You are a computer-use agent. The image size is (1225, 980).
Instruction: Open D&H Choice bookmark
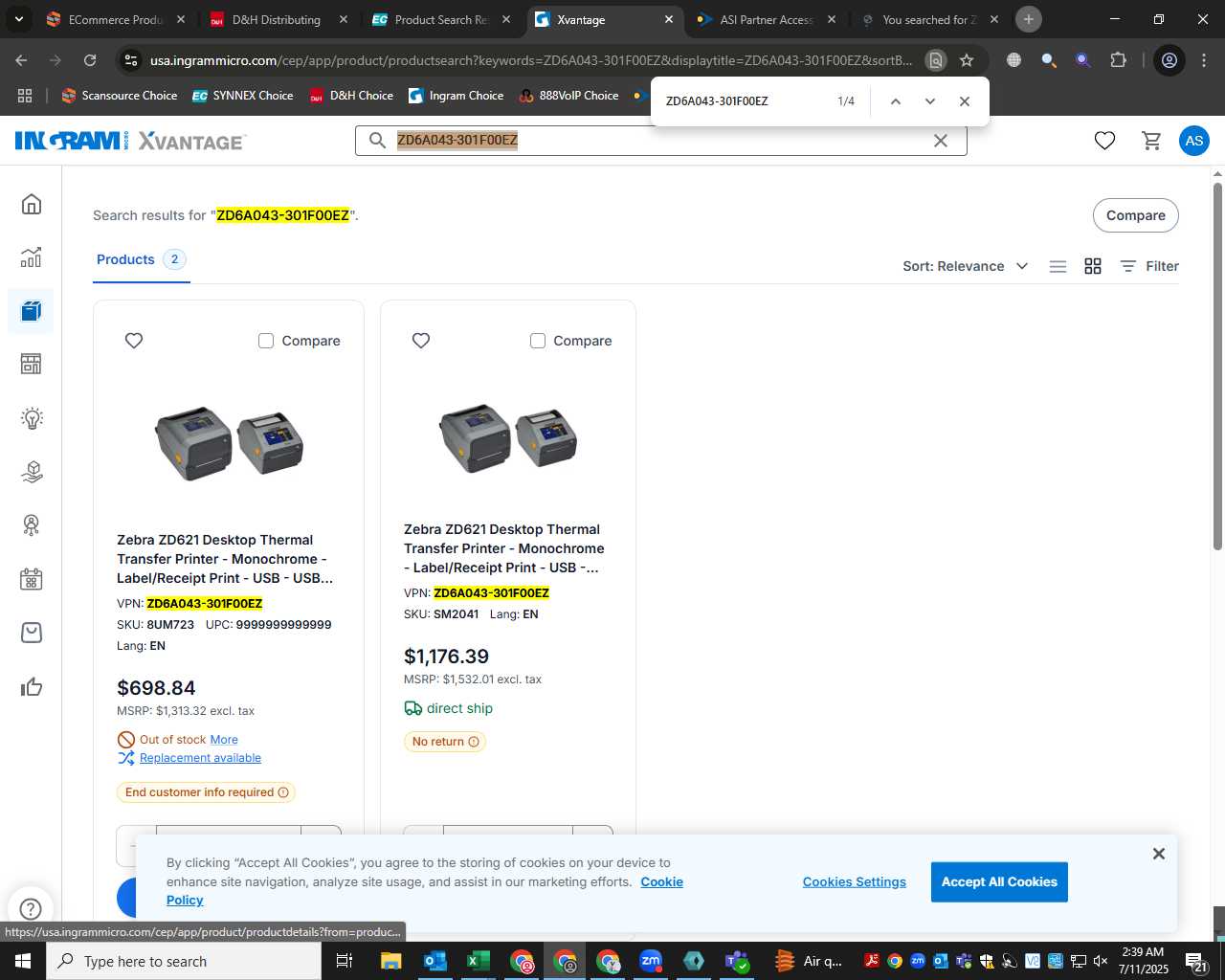[x=351, y=96]
